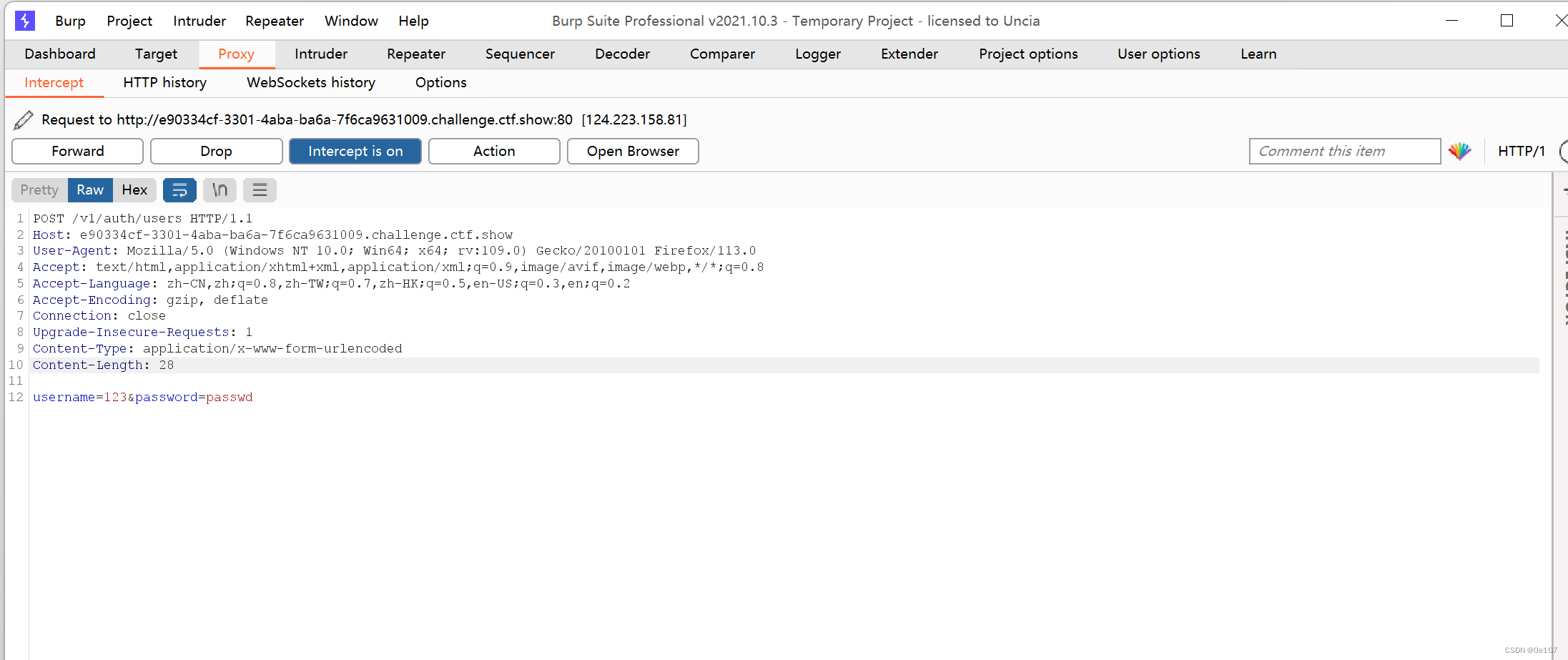
Task: Open the proxy Options sub-tab
Action: click(441, 83)
